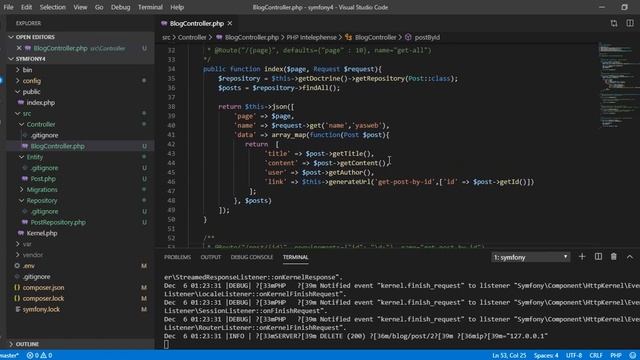640x360 pixels.
Task: Open the Edit menu
Action: (26, 7)
